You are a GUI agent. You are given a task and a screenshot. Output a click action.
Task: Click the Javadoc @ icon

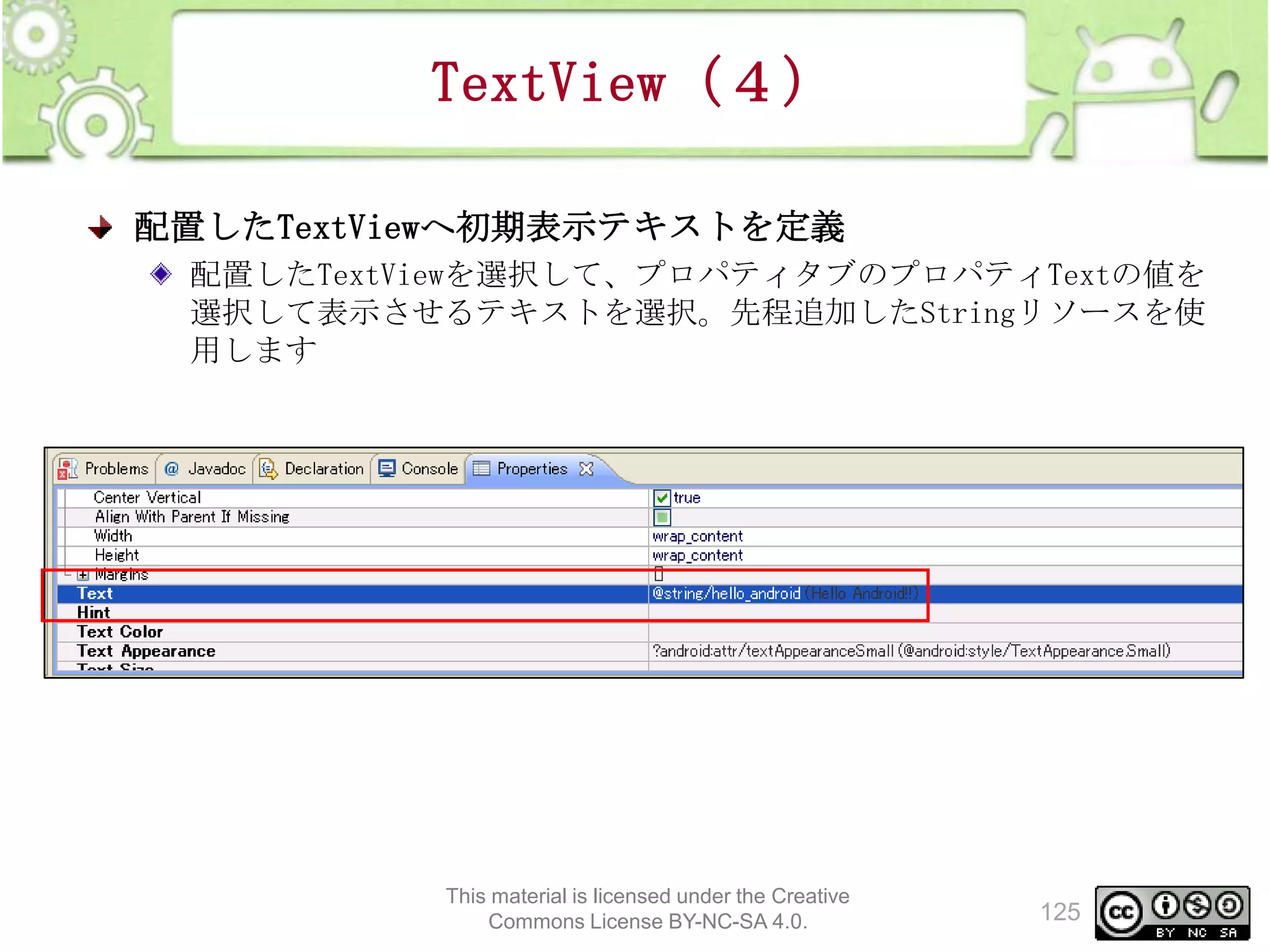click(172, 469)
